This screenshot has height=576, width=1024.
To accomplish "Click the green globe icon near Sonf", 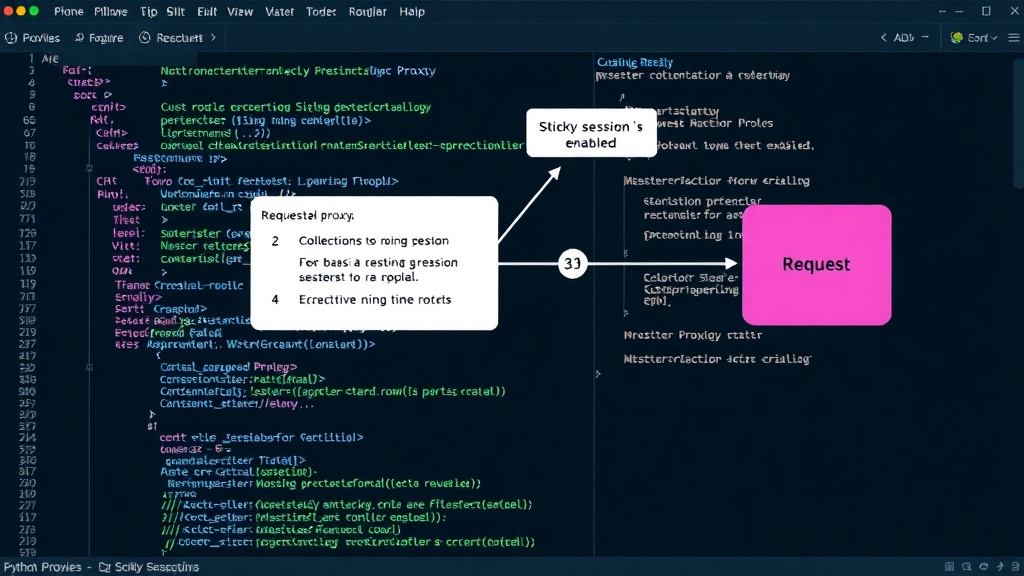I will pyautogui.click(x=957, y=38).
